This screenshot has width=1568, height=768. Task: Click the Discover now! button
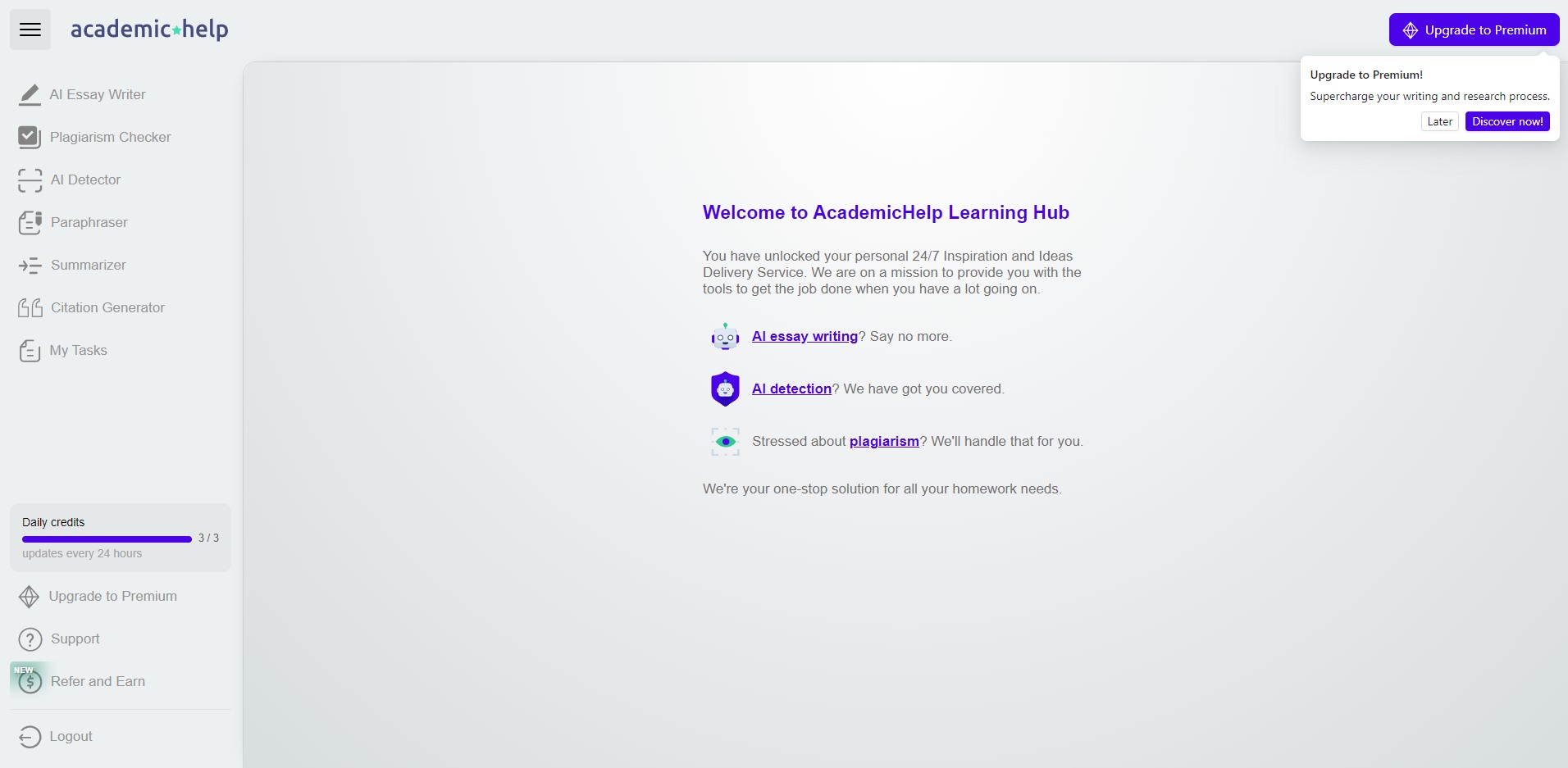click(x=1507, y=122)
